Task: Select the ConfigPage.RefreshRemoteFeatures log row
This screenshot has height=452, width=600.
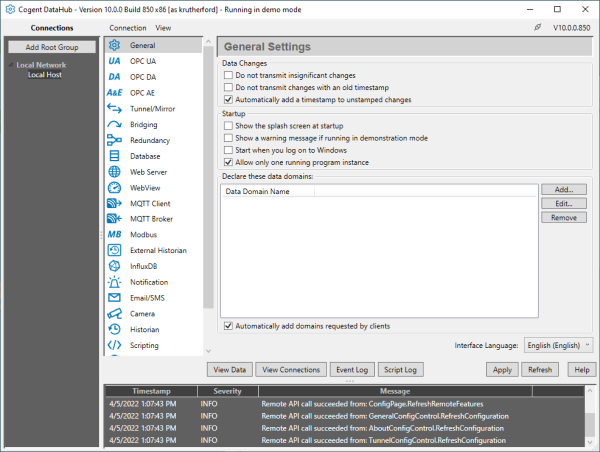Action: point(345,404)
